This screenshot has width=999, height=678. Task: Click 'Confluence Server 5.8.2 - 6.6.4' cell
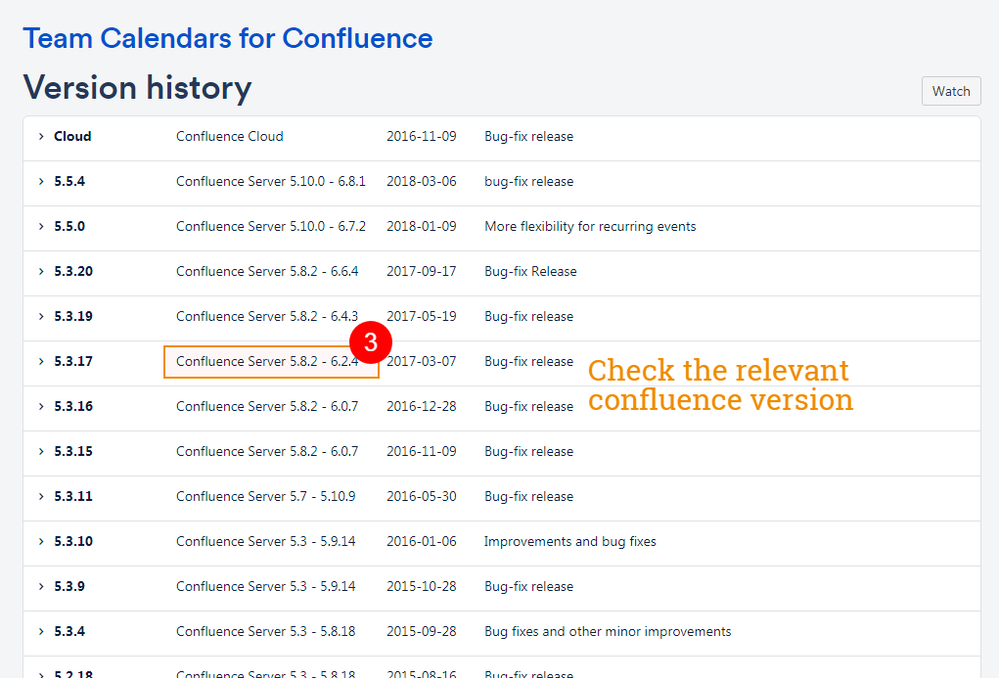[x=267, y=271]
